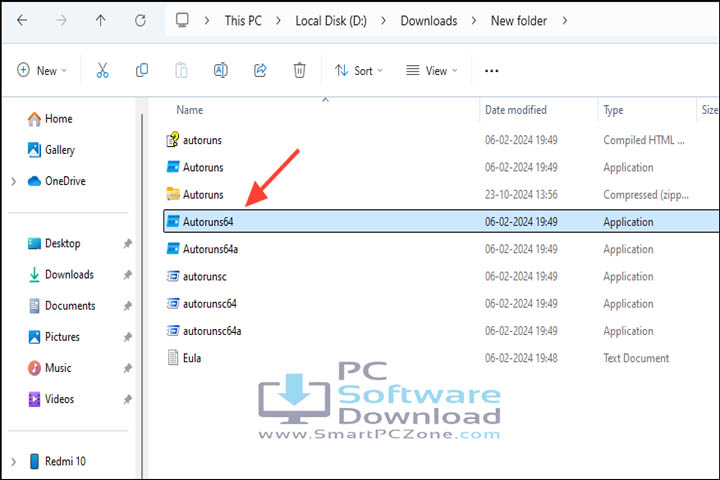Unpin Desktop using its pin icon

tap(128, 244)
